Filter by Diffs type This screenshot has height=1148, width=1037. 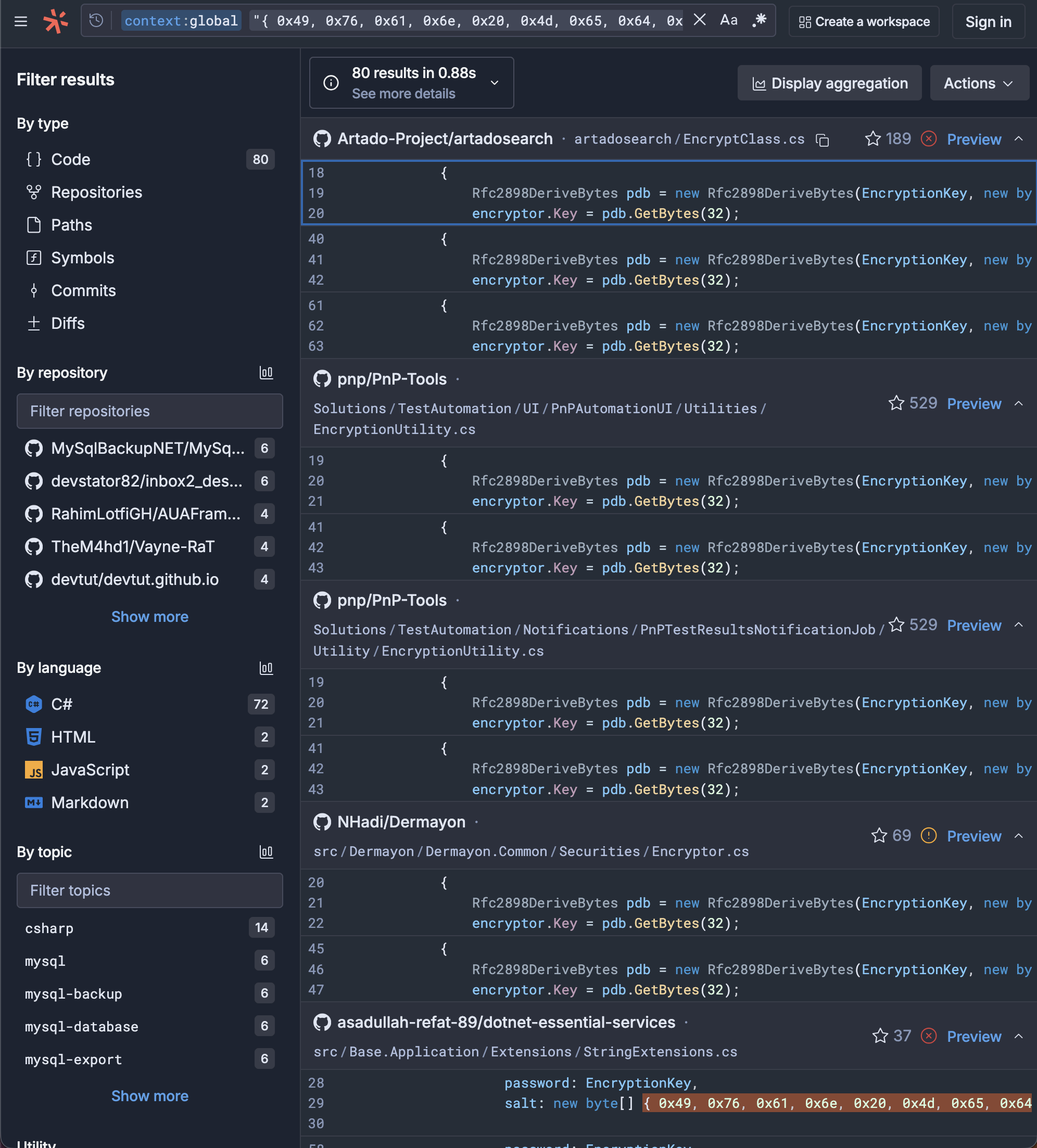(x=150, y=324)
